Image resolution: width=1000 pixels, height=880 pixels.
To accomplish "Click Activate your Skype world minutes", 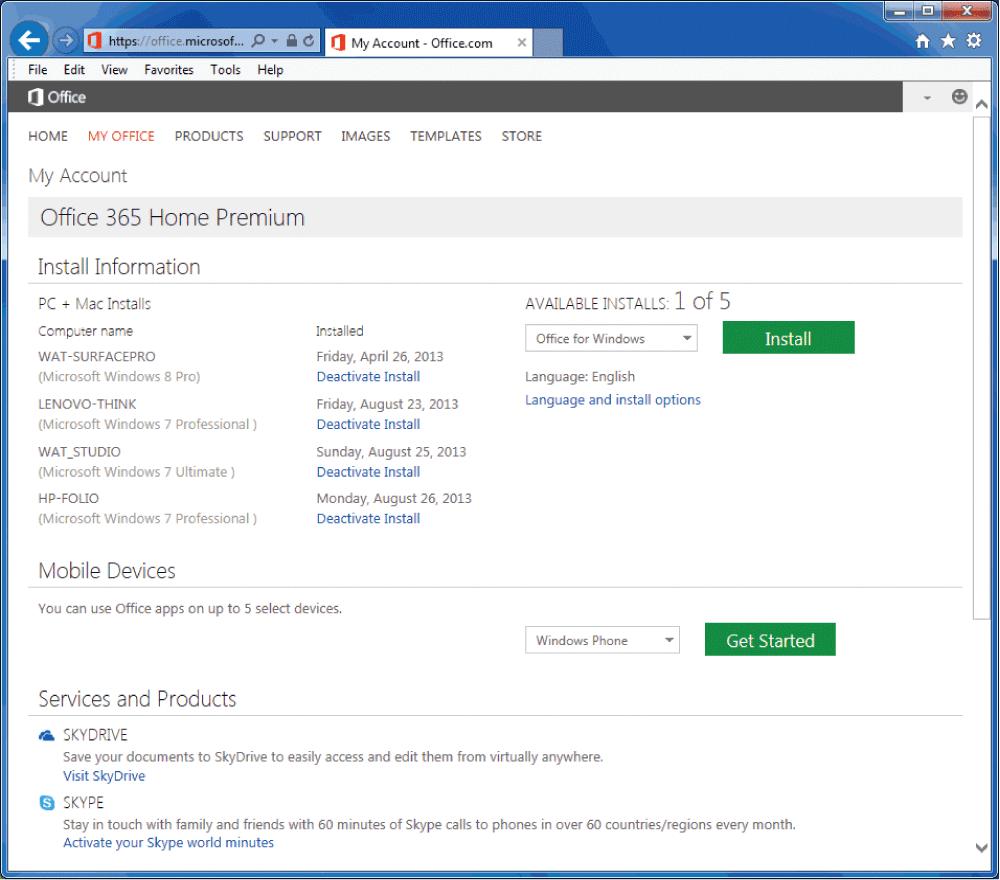I will 168,842.
